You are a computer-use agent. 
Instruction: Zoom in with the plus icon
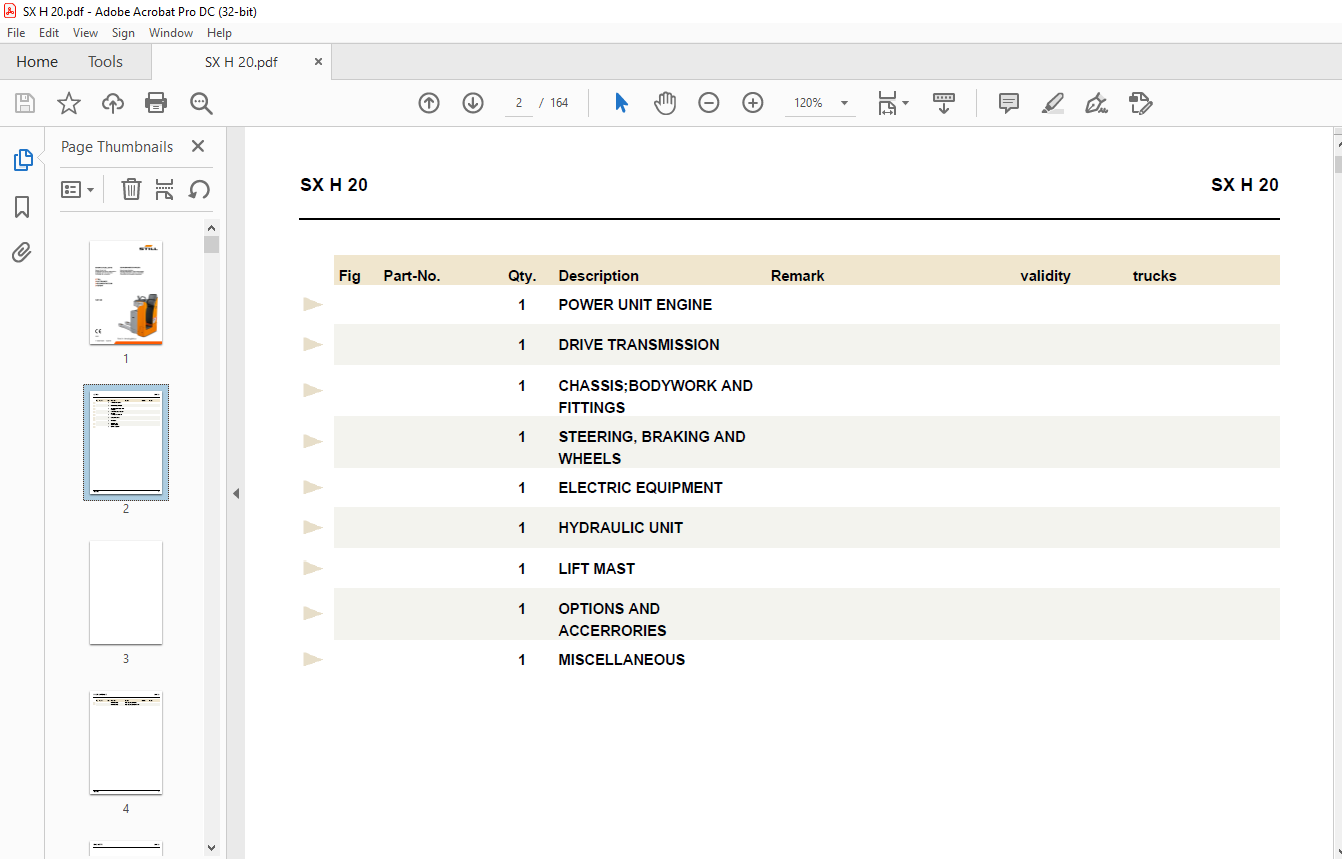753,103
